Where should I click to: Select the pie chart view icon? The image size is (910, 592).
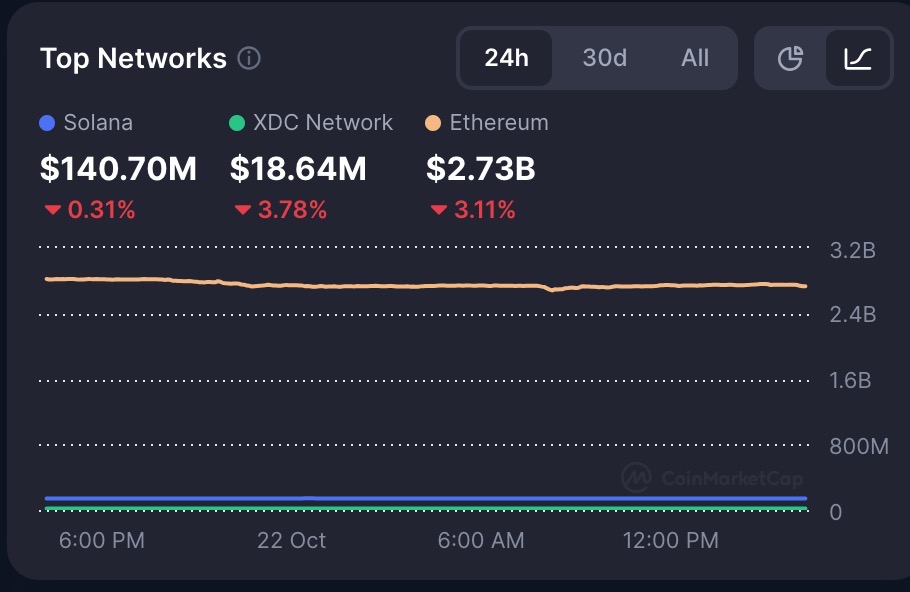pyautogui.click(x=791, y=58)
